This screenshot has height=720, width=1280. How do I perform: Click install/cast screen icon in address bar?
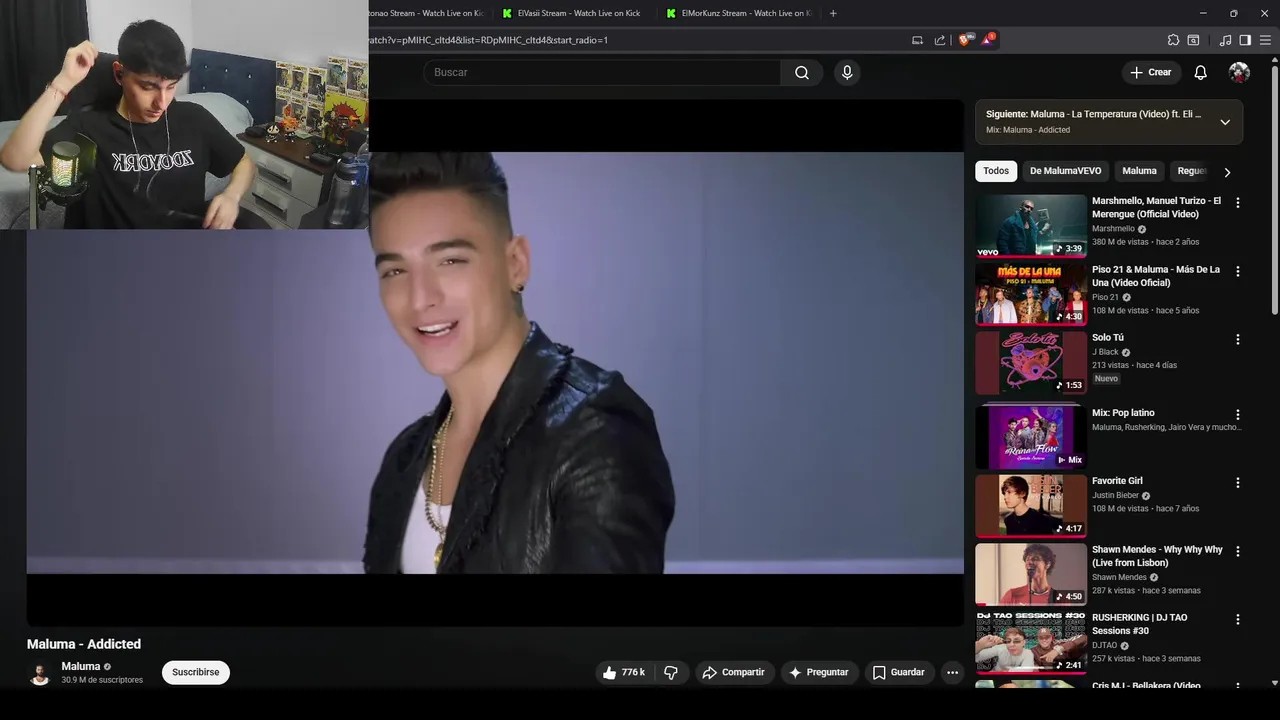point(917,40)
